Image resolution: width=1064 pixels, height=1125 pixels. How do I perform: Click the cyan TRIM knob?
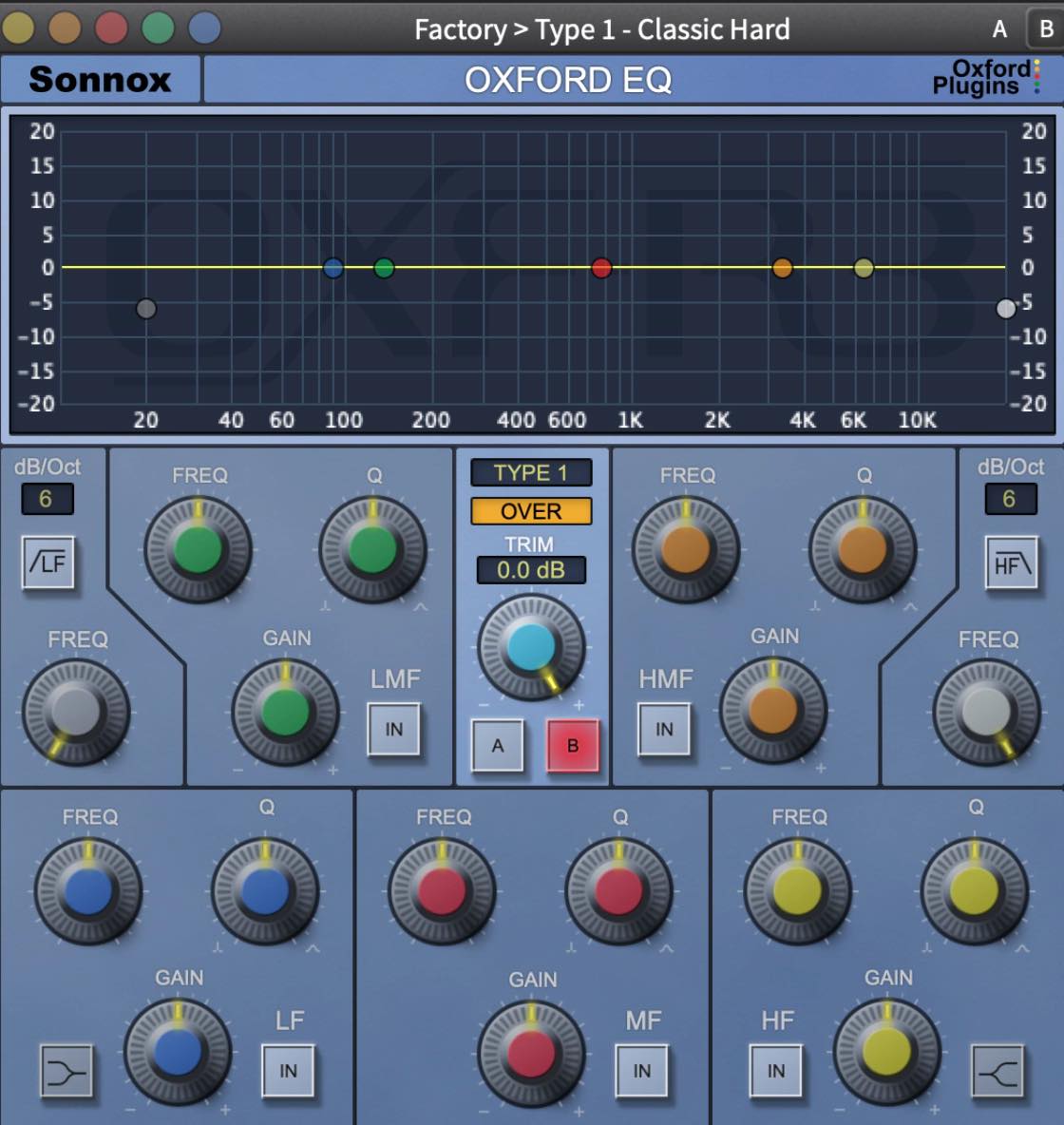point(531,646)
